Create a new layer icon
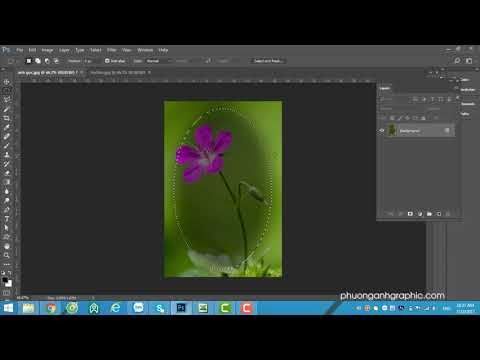The height and width of the screenshot is (360, 480). (439, 214)
